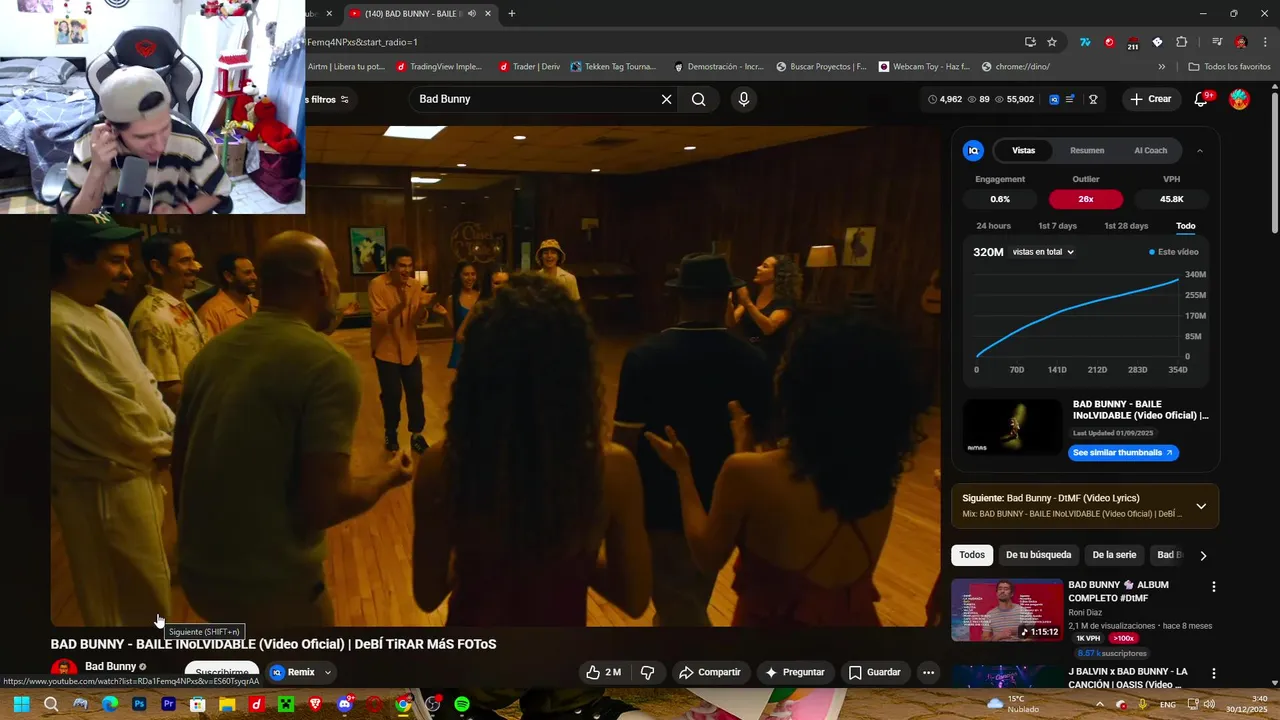Open the YouTube account avatar menu
The height and width of the screenshot is (720, 1280).
(x=1239, y=99)
